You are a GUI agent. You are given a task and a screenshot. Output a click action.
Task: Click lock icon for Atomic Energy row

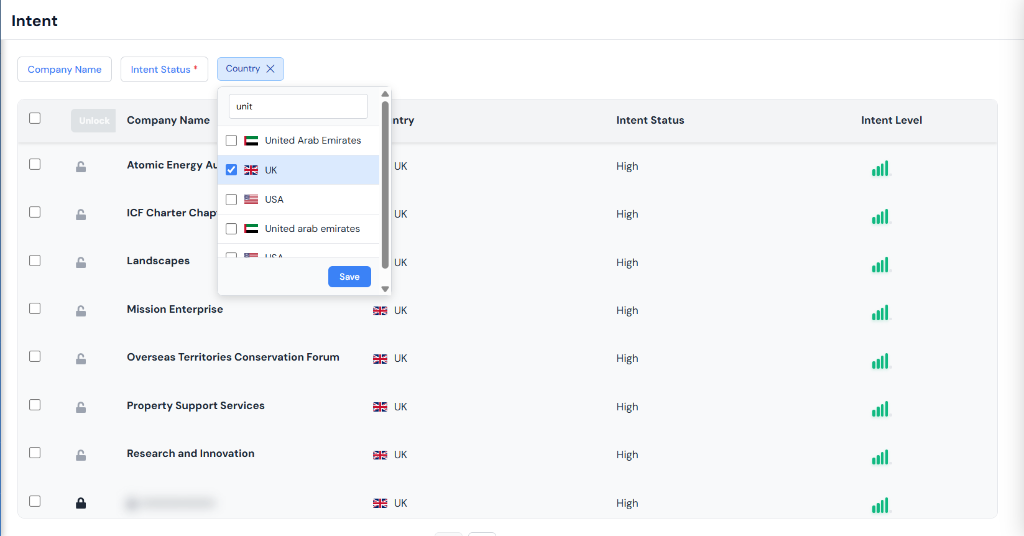(x=81, y=166)
